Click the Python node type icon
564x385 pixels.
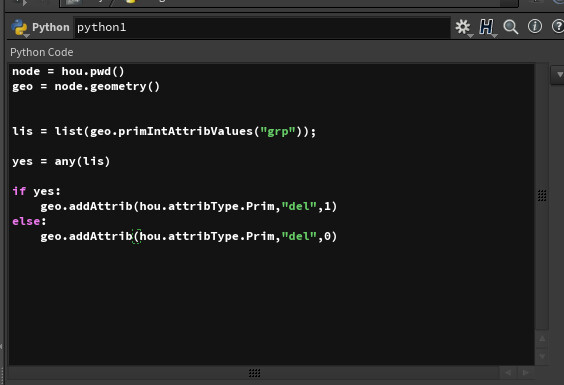[x=19, y=27]
